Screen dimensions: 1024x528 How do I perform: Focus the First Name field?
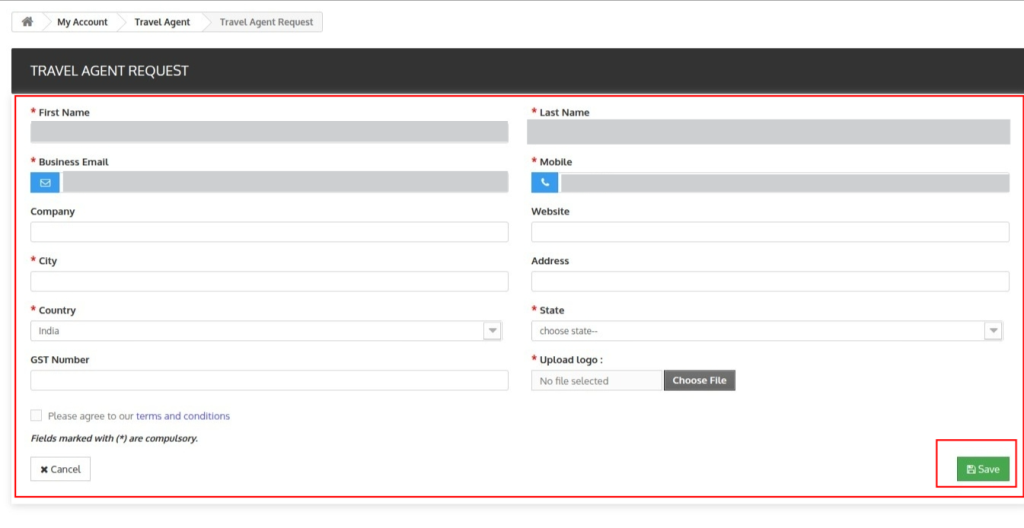coord(269,132)
